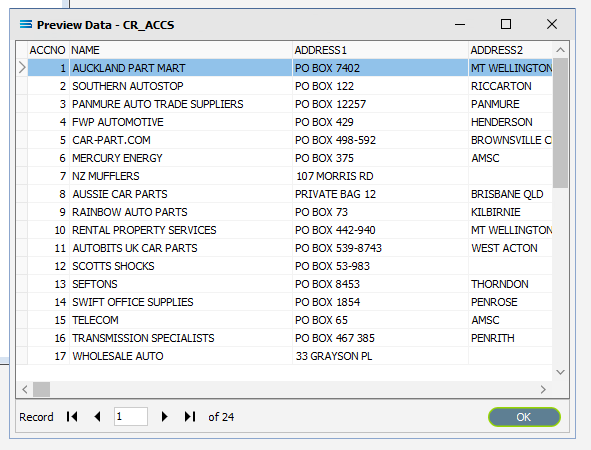Click the row indicator arrow for row 1

[22, 68]
